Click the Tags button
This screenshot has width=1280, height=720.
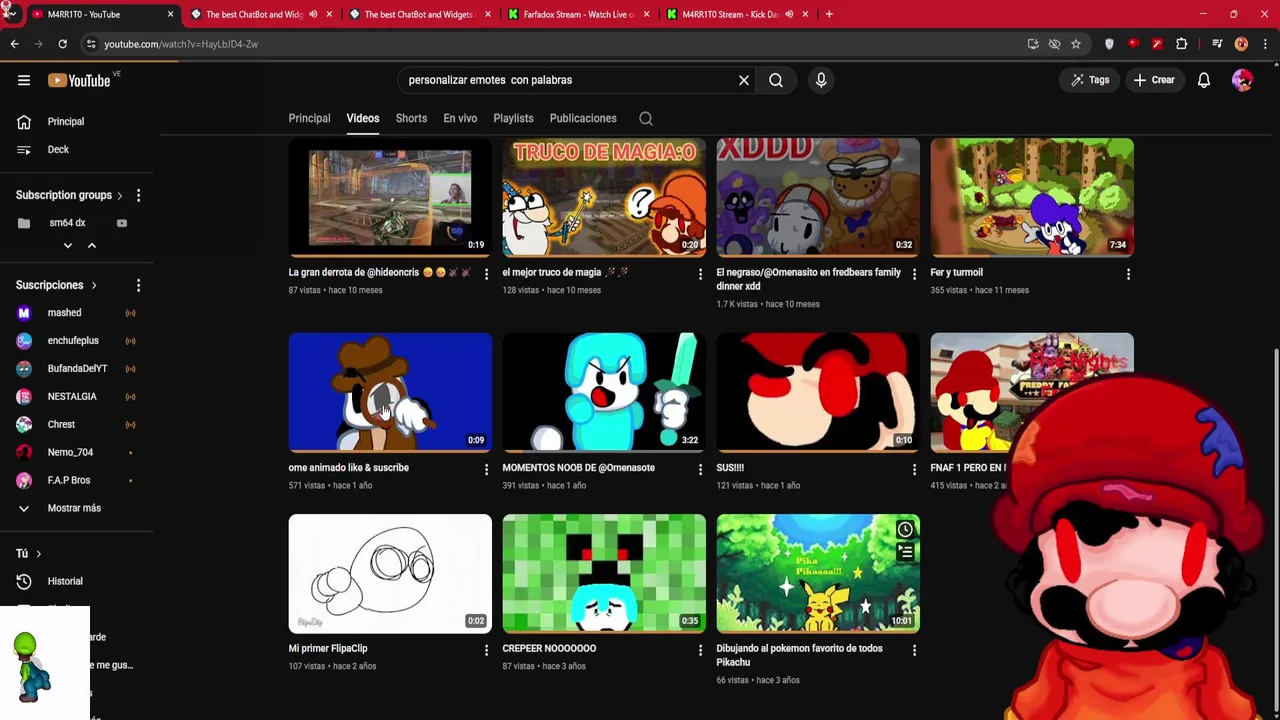tap(1090, 80)
